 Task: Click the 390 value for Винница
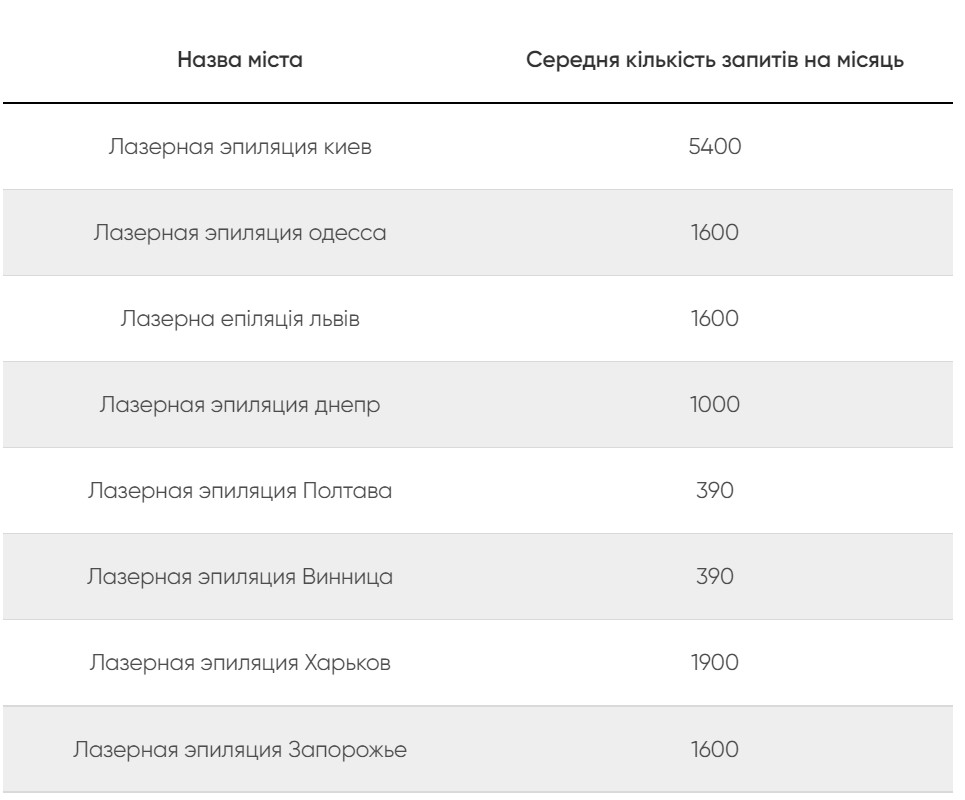pos(715,577)
